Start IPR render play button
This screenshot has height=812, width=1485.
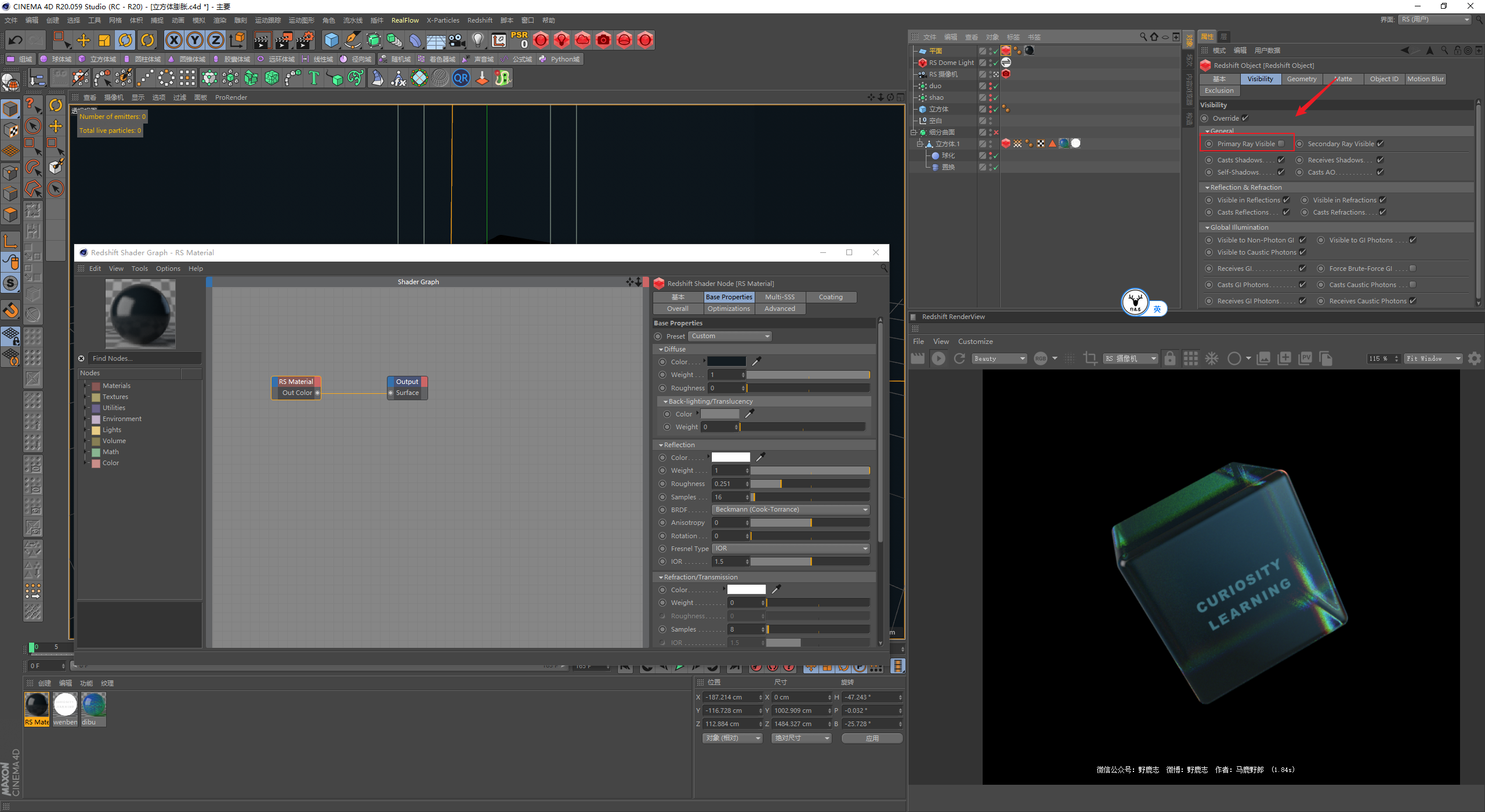click(938, 359)
